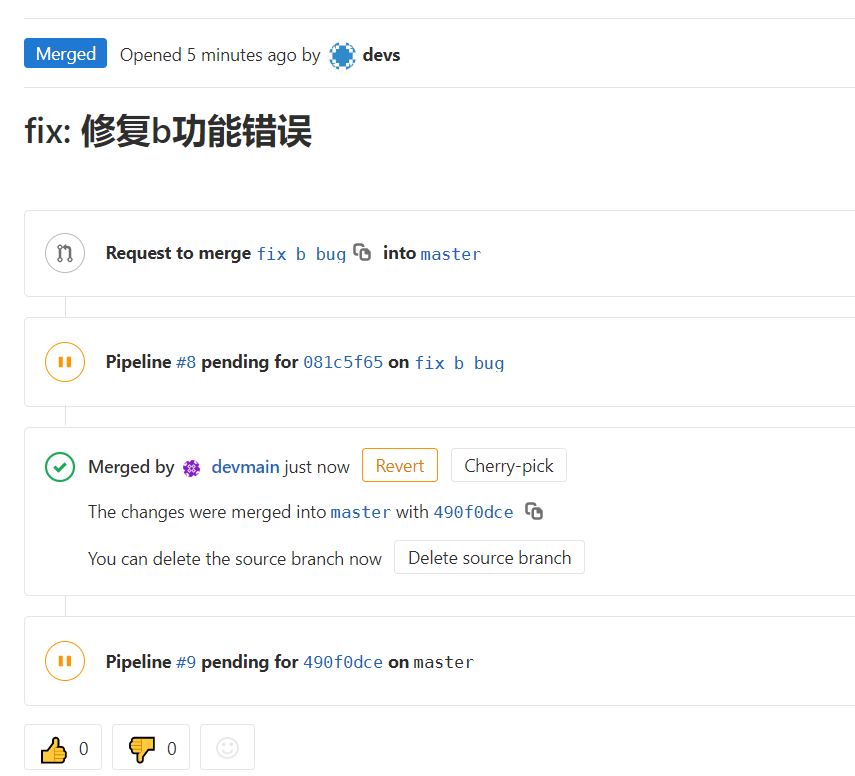Click the devmain user avatar
Image resolution: width=855 pixels, height=776 pixels.
tap(192, 467)
